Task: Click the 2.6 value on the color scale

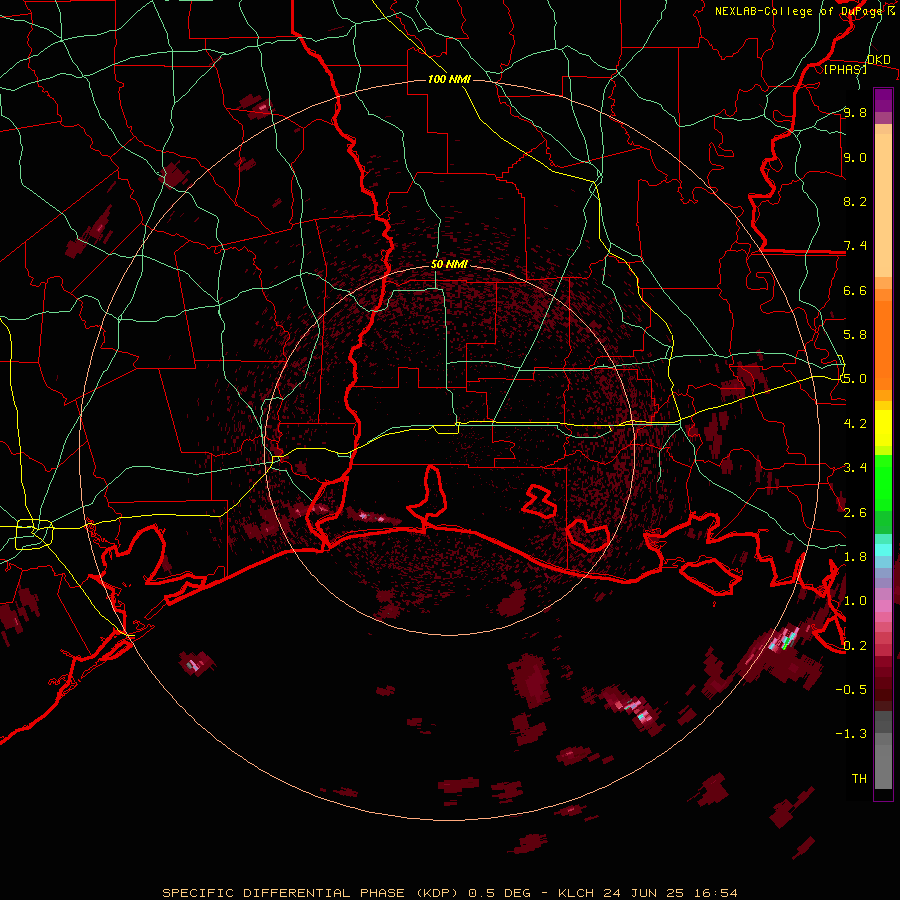Action: click(855, 512)
